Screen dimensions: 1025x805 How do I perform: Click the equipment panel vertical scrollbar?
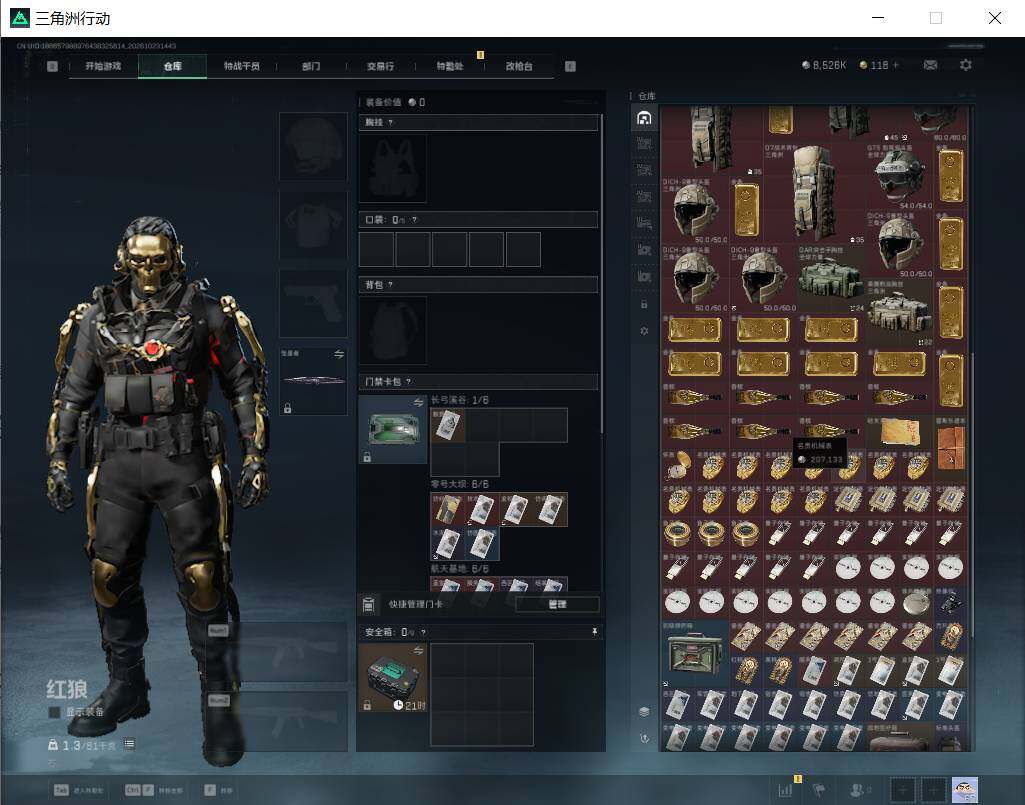coord(601,273)
